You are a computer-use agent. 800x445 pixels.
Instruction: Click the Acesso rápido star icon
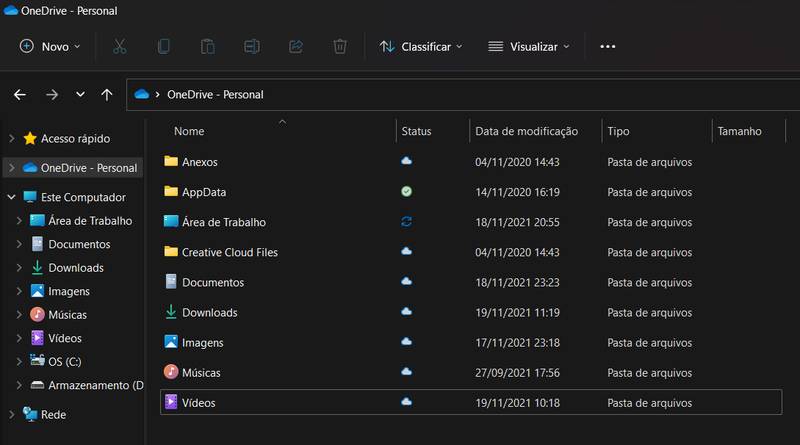pyautogui.click(x=30, y=138)
